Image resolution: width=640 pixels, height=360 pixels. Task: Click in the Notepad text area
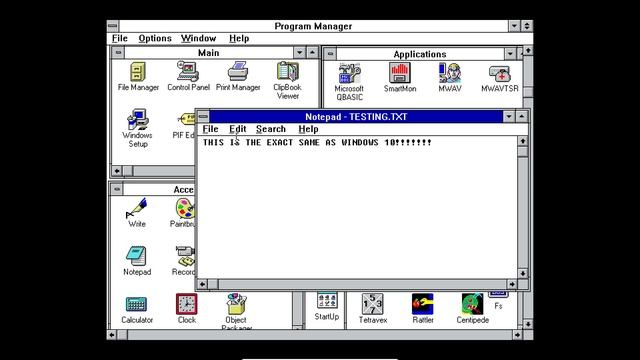click(358, 207)
